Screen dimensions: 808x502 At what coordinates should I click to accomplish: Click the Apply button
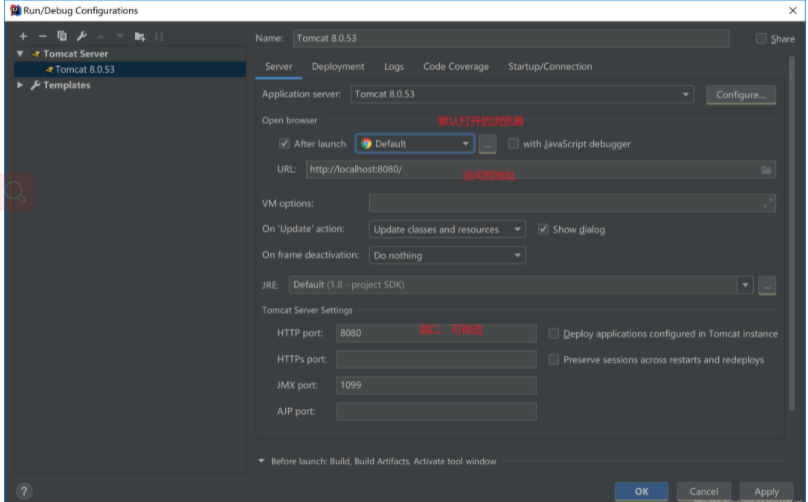[766, 491]
